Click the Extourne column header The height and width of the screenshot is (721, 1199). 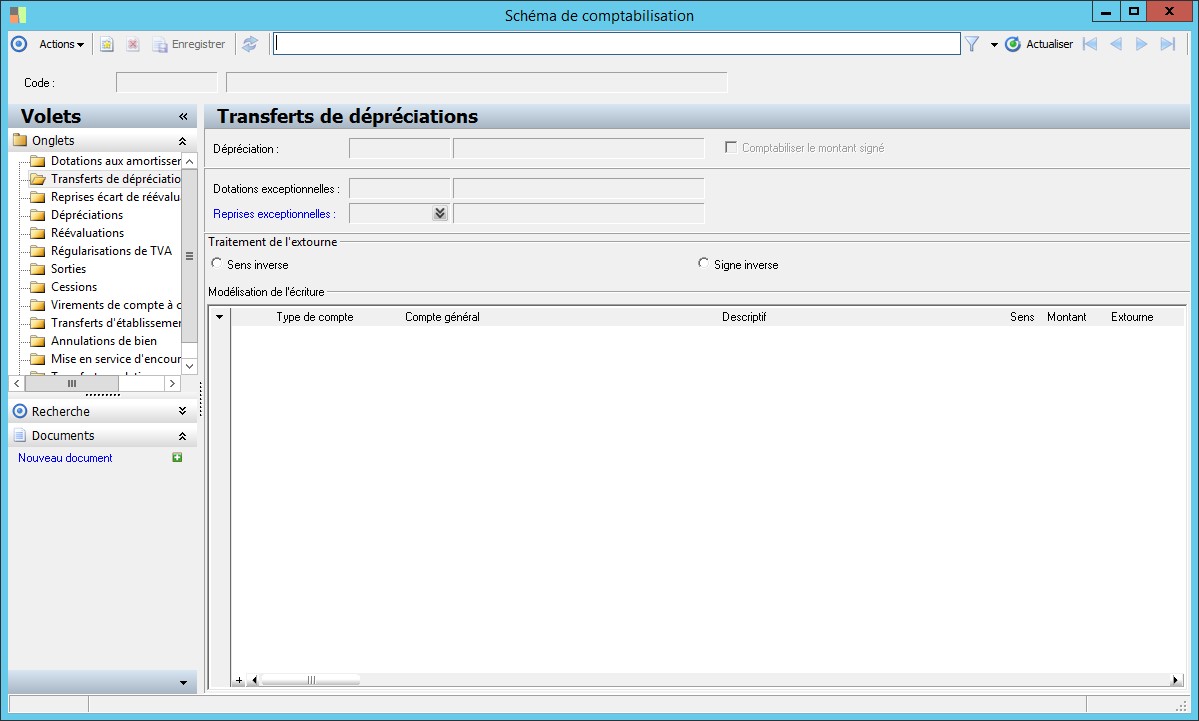click(x=1132, y=317)
